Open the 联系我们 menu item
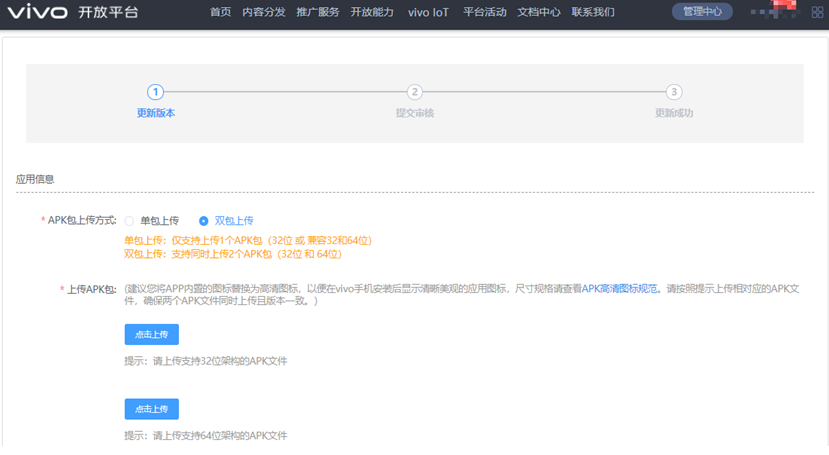Viewport: 829px width, 455px height. tap(593, 12)
